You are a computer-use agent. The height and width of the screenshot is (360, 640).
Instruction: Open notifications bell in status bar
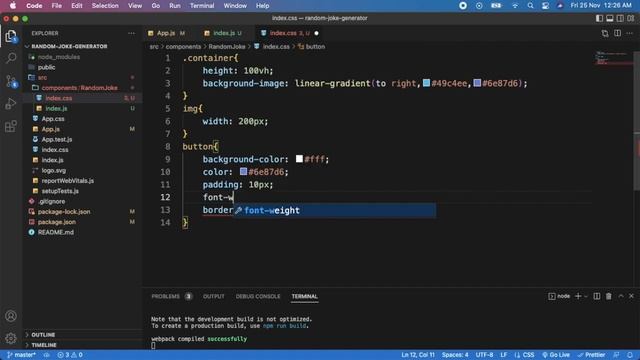pos(630,355)
